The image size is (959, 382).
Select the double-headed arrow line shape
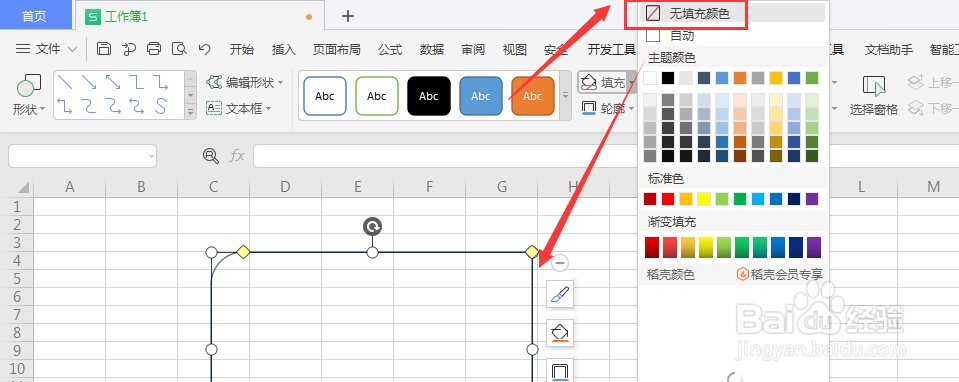point(113,82)
